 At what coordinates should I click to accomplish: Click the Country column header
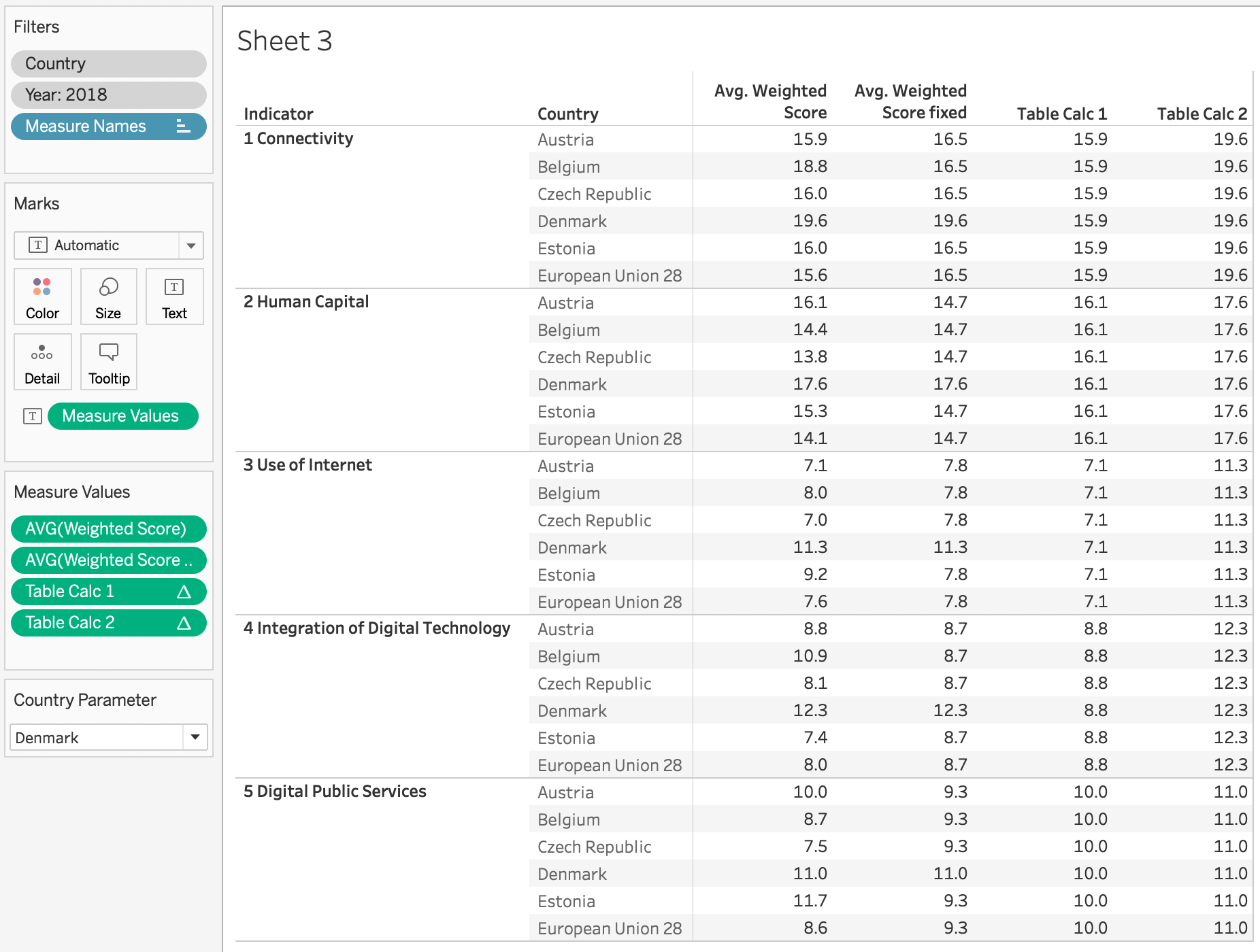pyautogui.click(x=568, y=114)
